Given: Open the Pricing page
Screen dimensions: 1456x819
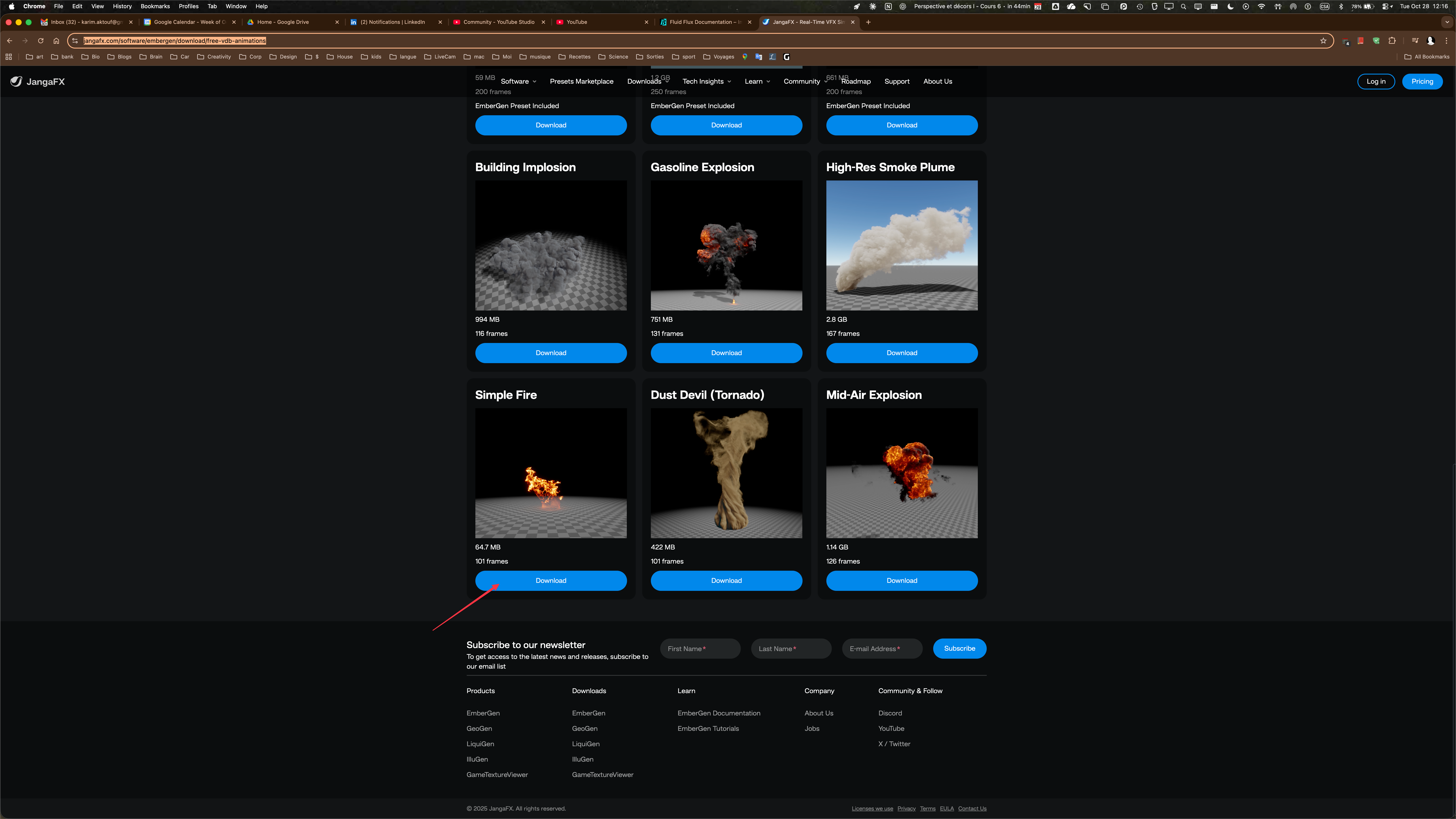Looking at the screenshot, I should click(1422, 81).
